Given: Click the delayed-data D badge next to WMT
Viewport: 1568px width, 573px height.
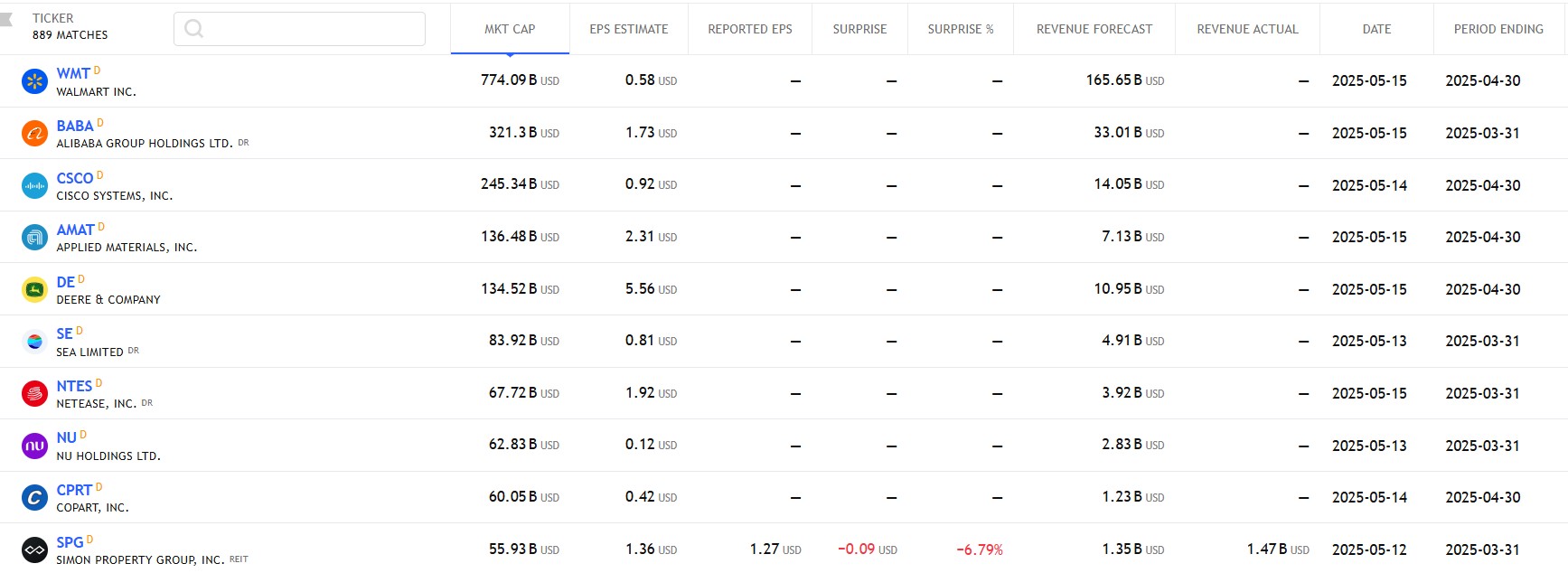Looking at the screenshot, I should click(97, 70).
